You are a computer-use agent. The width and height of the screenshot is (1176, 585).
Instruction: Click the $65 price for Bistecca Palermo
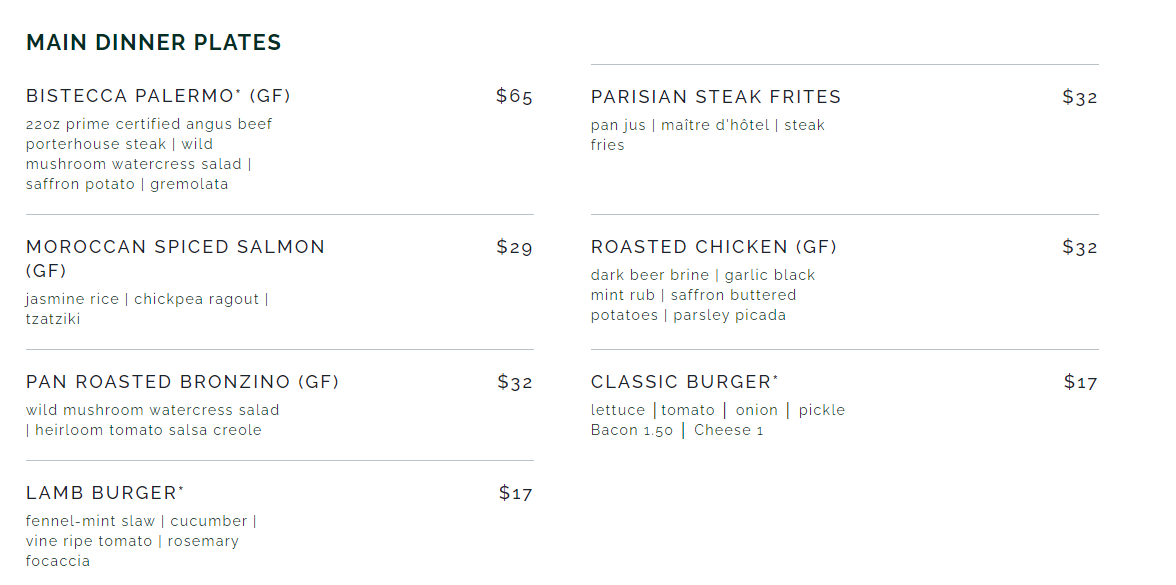514,96
